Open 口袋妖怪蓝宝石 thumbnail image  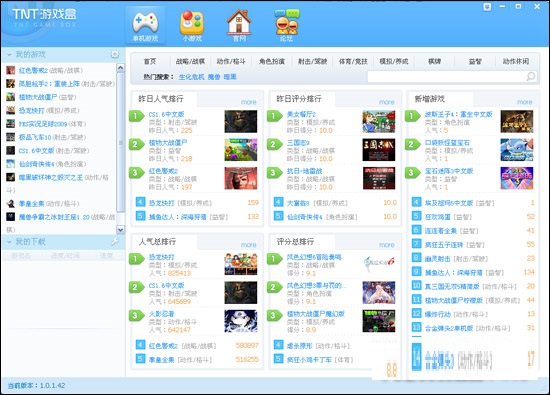click(x=517, y=150)
